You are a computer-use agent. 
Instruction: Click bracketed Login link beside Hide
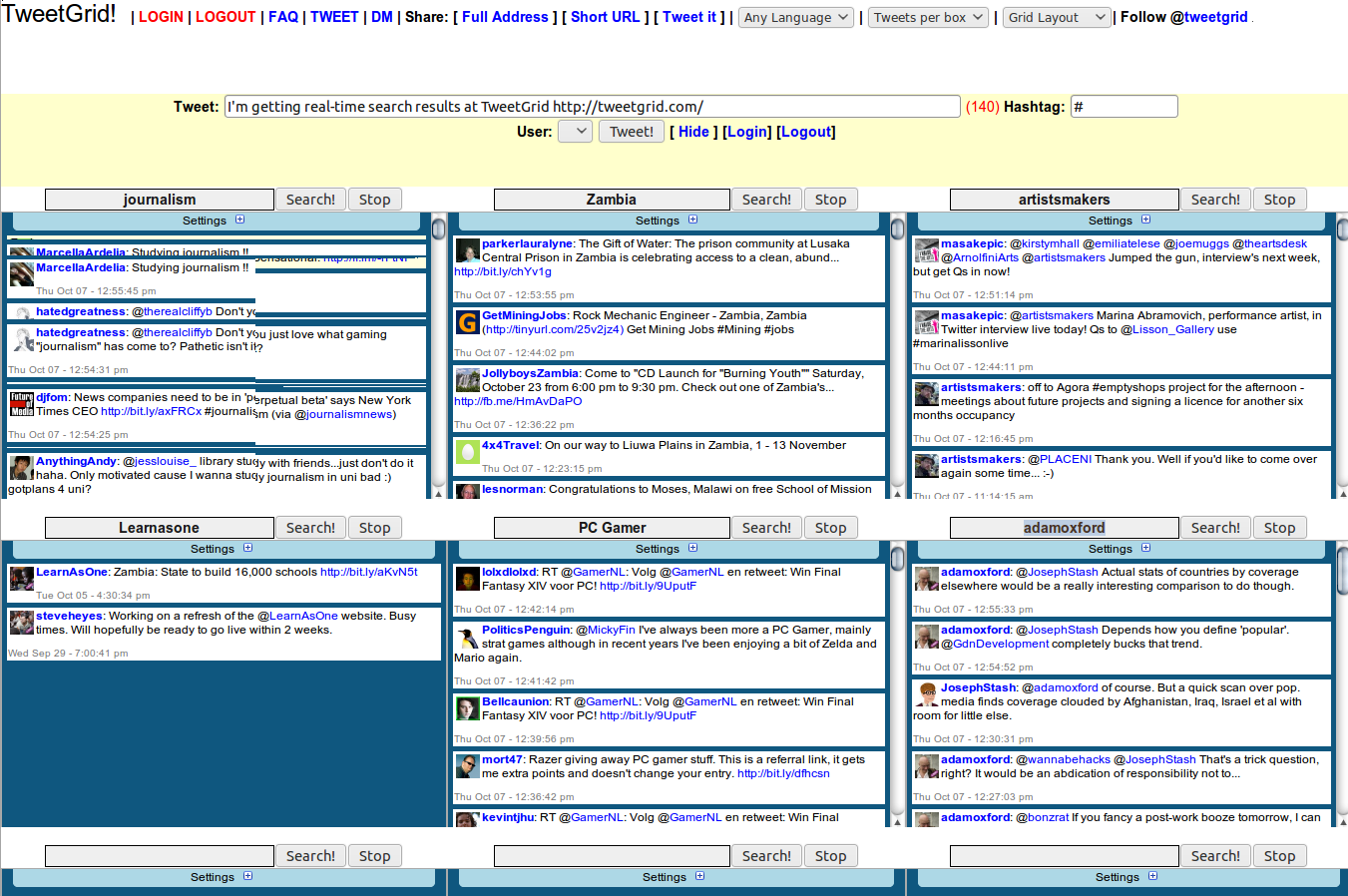pyautogui.click(x=747, y=132)
